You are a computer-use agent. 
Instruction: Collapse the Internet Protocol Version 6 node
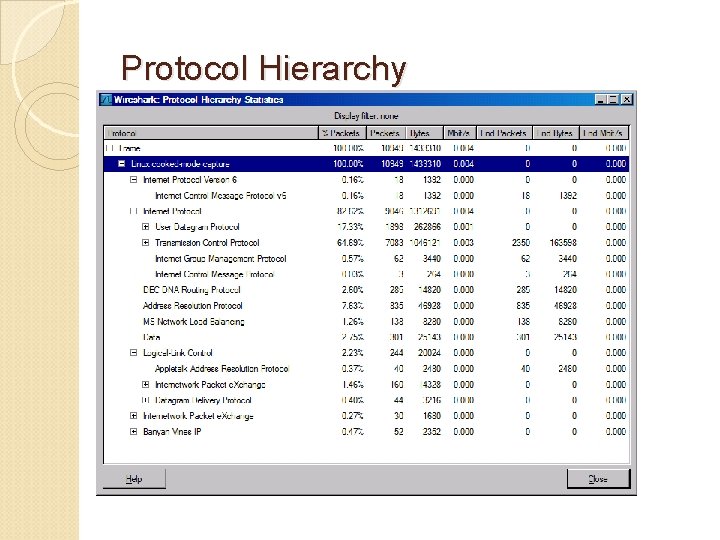click(133, 180)
